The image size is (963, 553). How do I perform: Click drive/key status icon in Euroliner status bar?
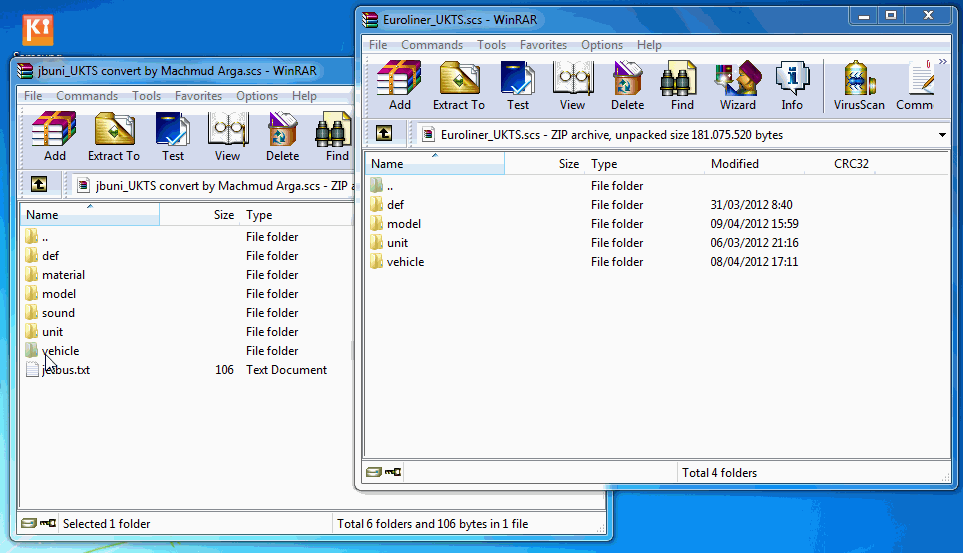point(384,472)
